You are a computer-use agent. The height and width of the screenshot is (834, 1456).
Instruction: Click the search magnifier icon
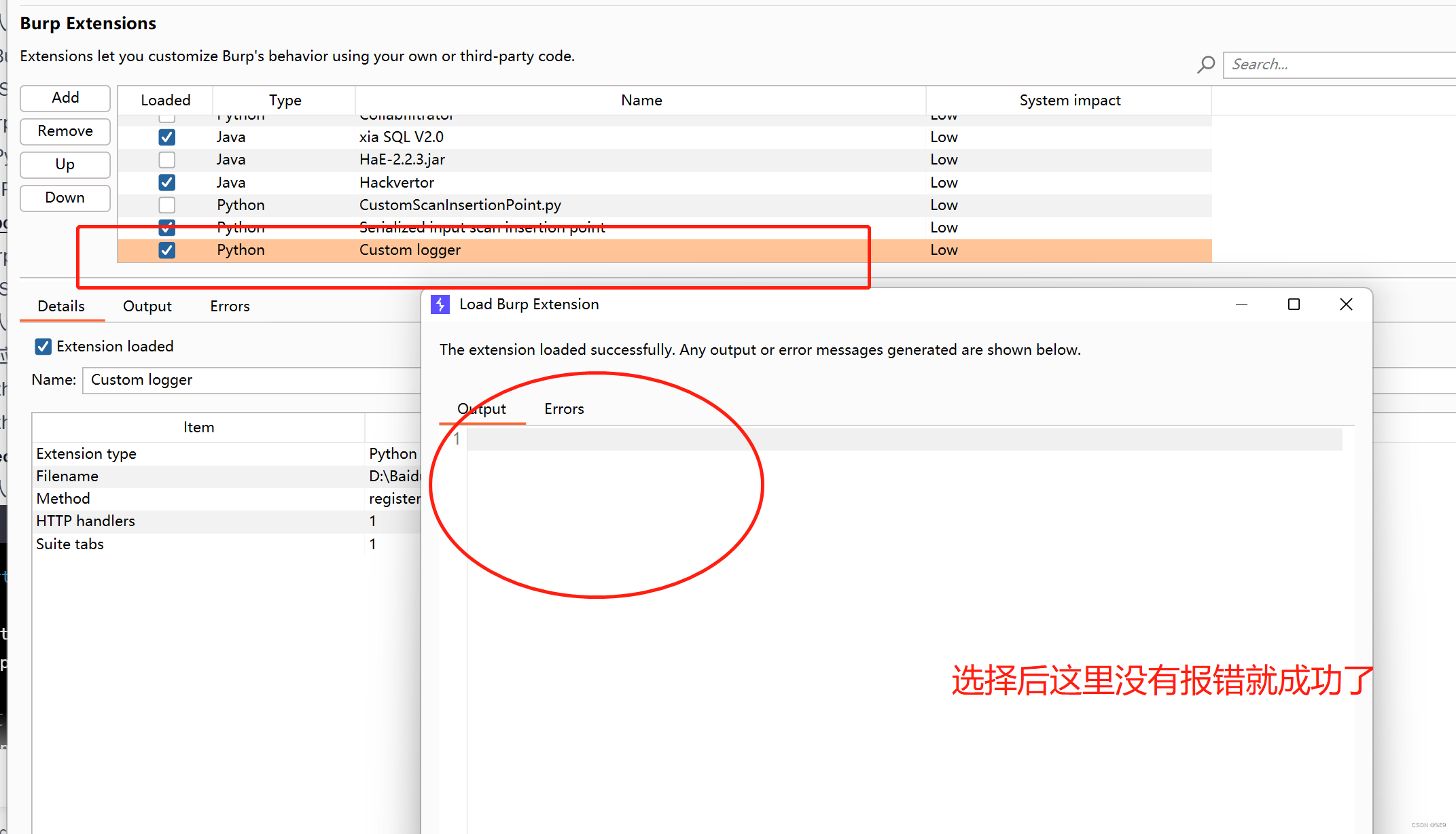point(1206,64)
